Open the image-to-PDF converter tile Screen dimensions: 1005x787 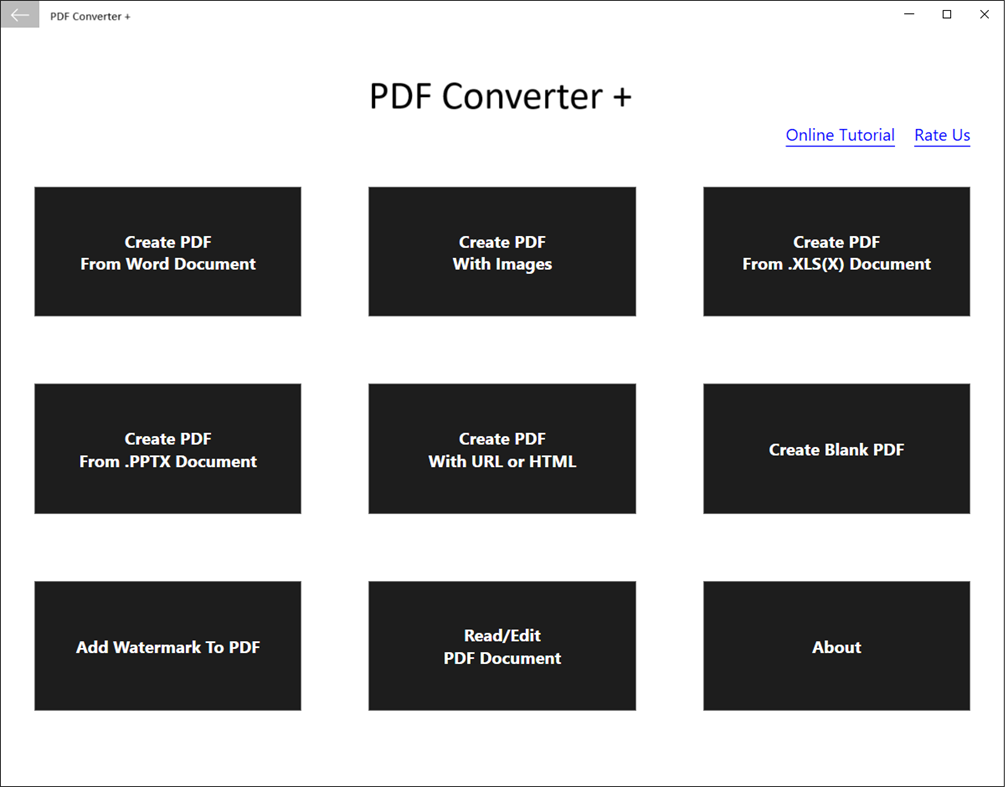coord(502,251)
